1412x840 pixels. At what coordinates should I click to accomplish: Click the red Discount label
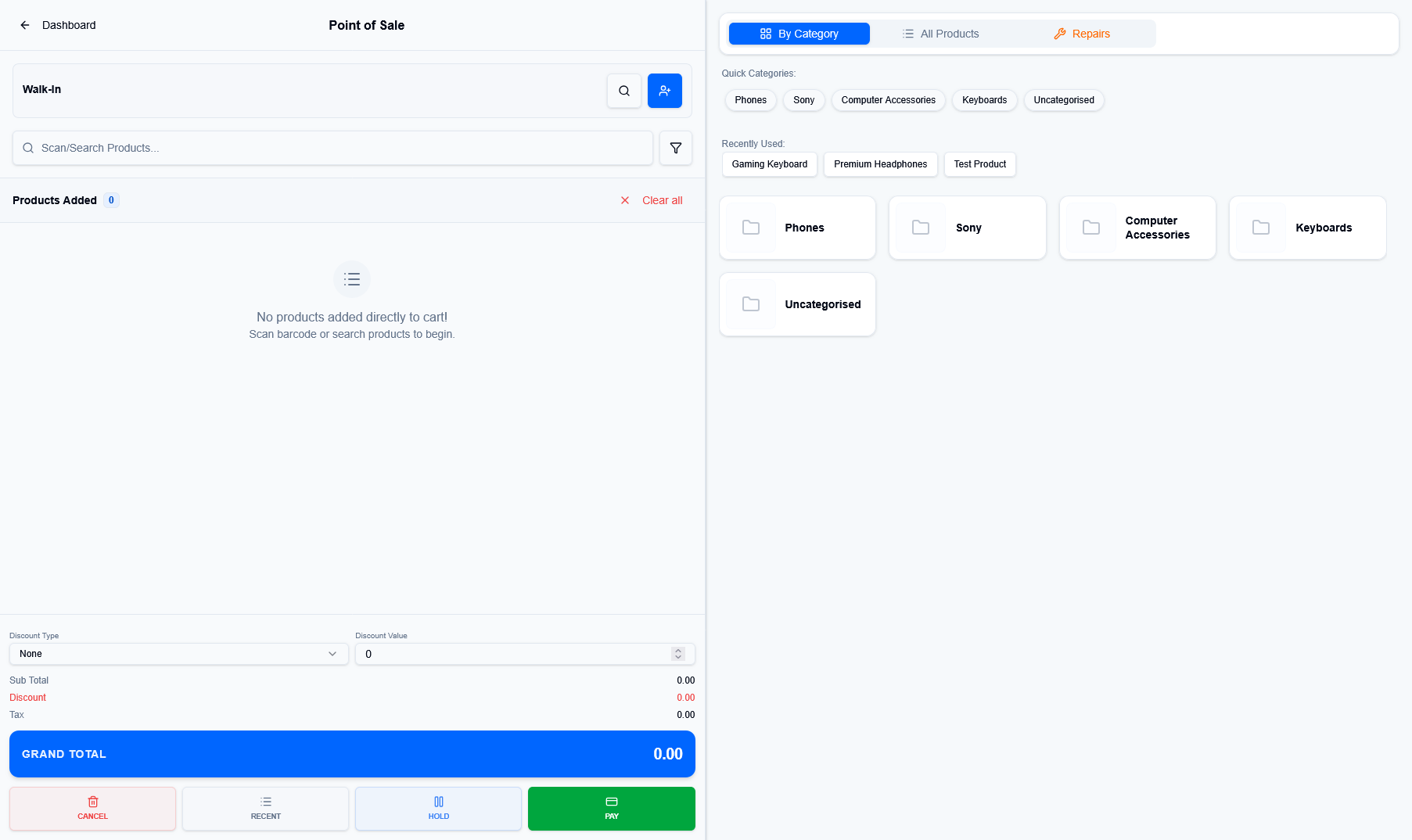pyautogui.click(x=27, y=698)
